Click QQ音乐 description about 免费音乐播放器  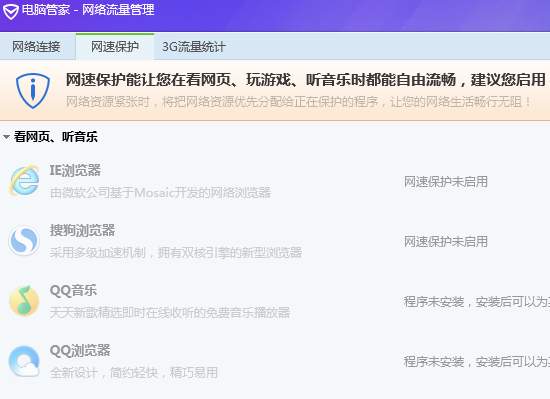click(170, 313)
